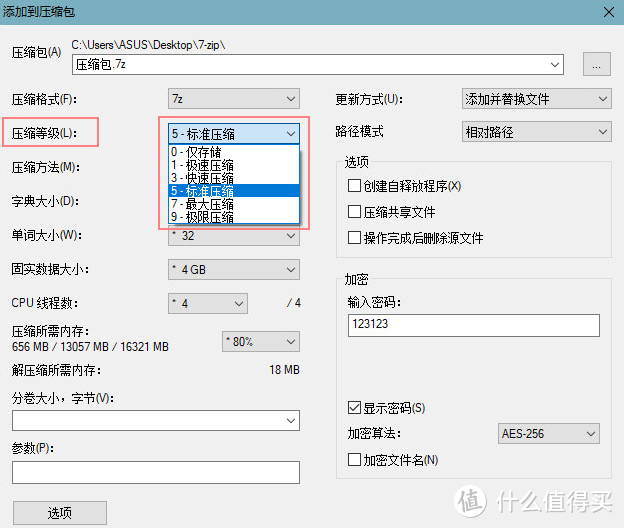
Task: Collapse the 压缩等级 combo box showing 5 - 标准压缩
Action: click(234, 134)
